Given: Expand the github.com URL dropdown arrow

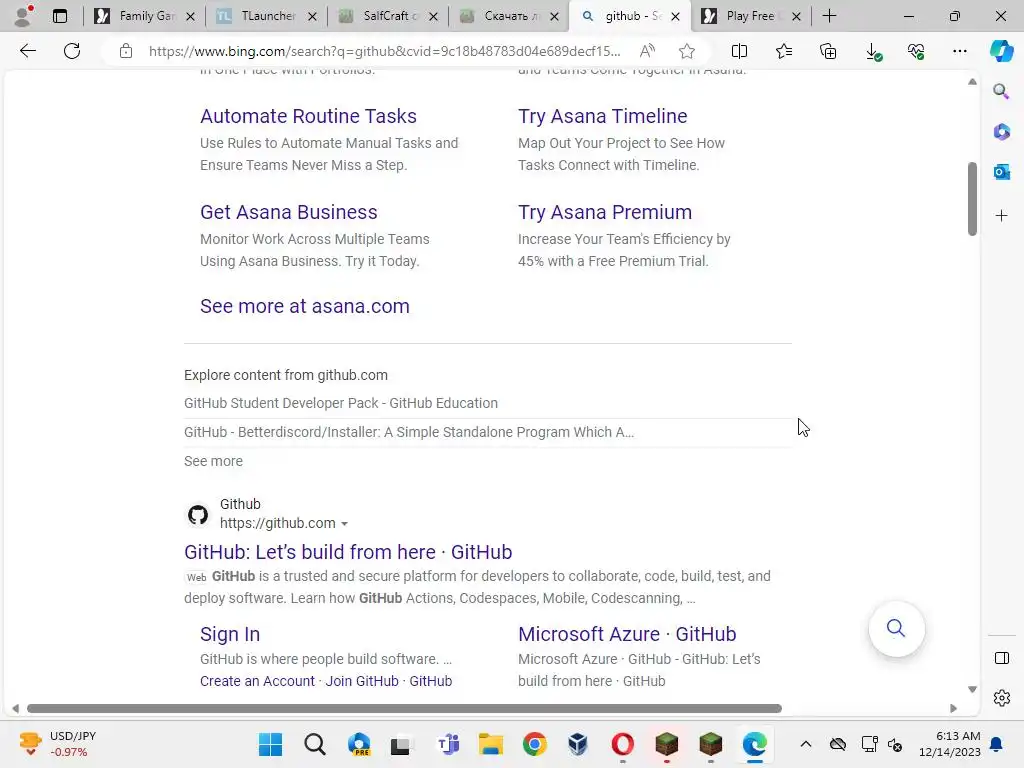Looking at the screenshot, I should pos(344,524).
